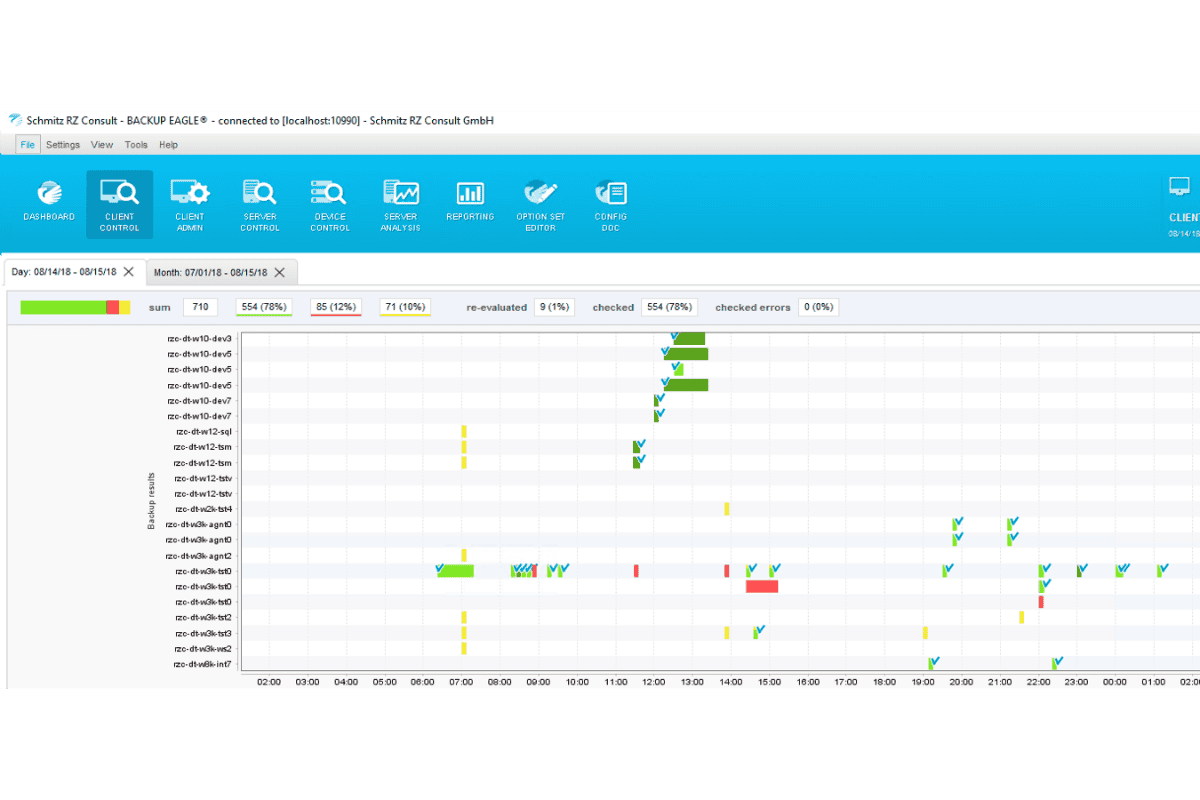Select row label rzc-dt-w8k-int7
This screenshot has height=800, width=1200.
pos(202,664)
